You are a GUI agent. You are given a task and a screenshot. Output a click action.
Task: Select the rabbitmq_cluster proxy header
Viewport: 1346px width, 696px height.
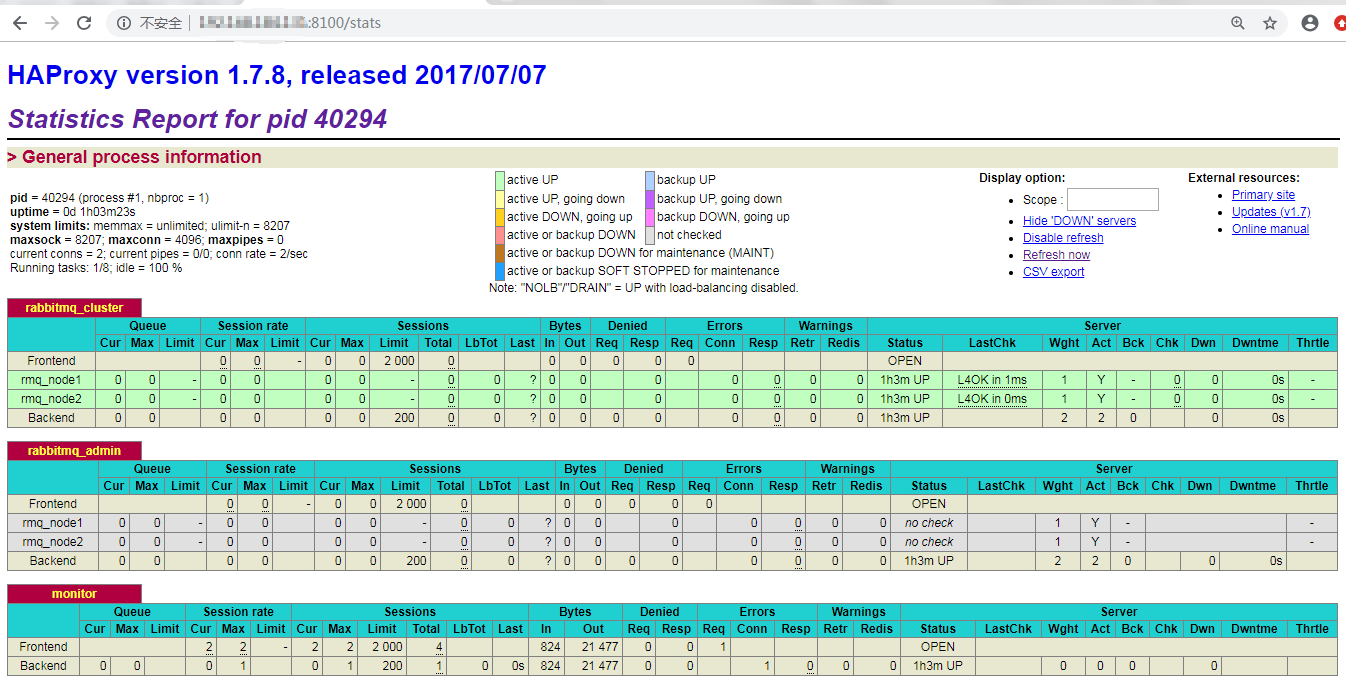75,308
